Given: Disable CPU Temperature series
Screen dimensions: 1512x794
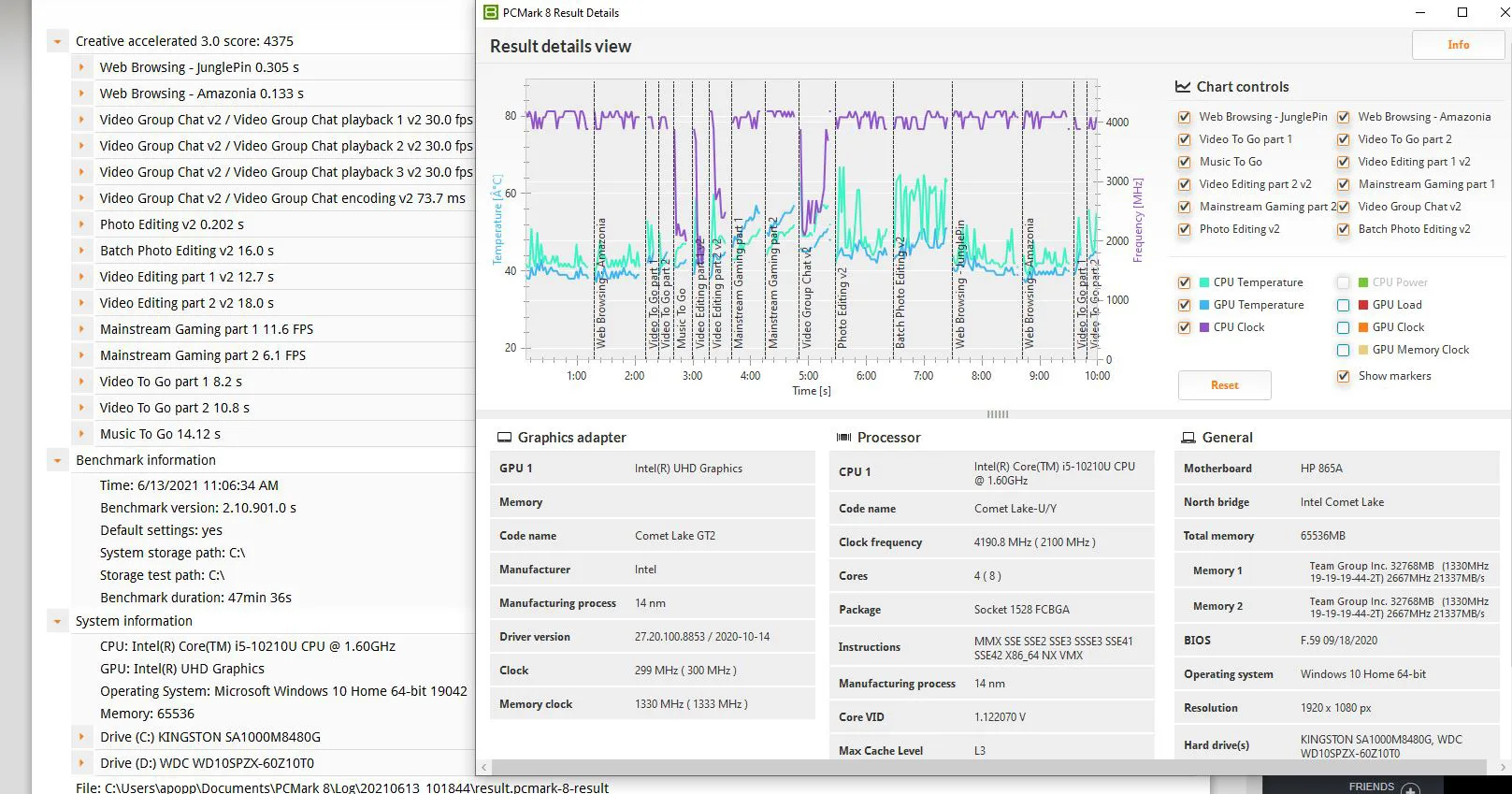Looking at the screenshot, I should 1184,282.
